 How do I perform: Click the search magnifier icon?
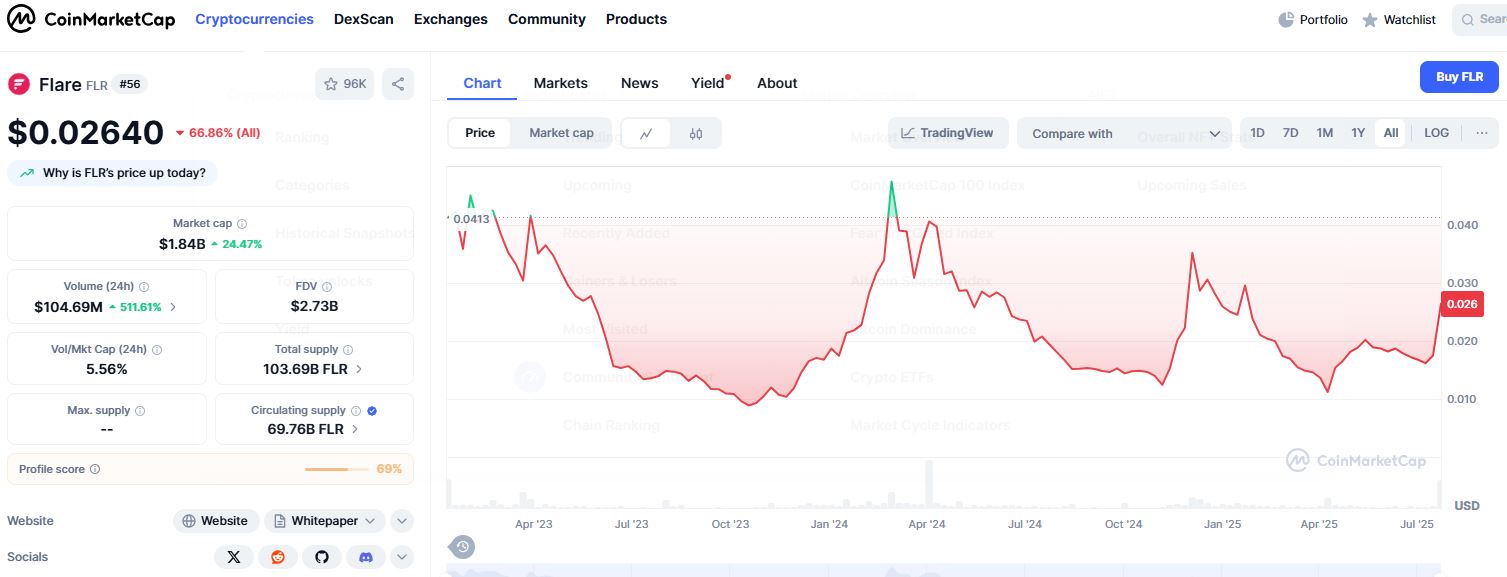[x=1468, y=20]
